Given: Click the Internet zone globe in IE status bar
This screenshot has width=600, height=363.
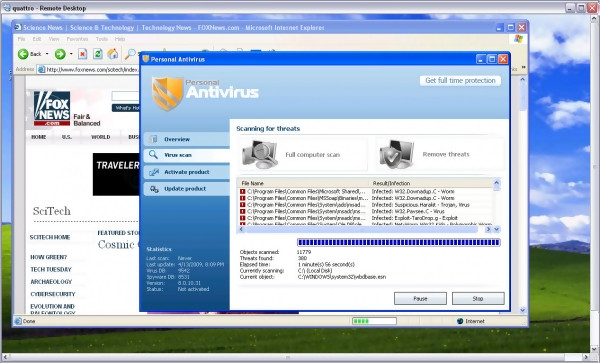Looking at the screenshot, I should click(460, 321).
